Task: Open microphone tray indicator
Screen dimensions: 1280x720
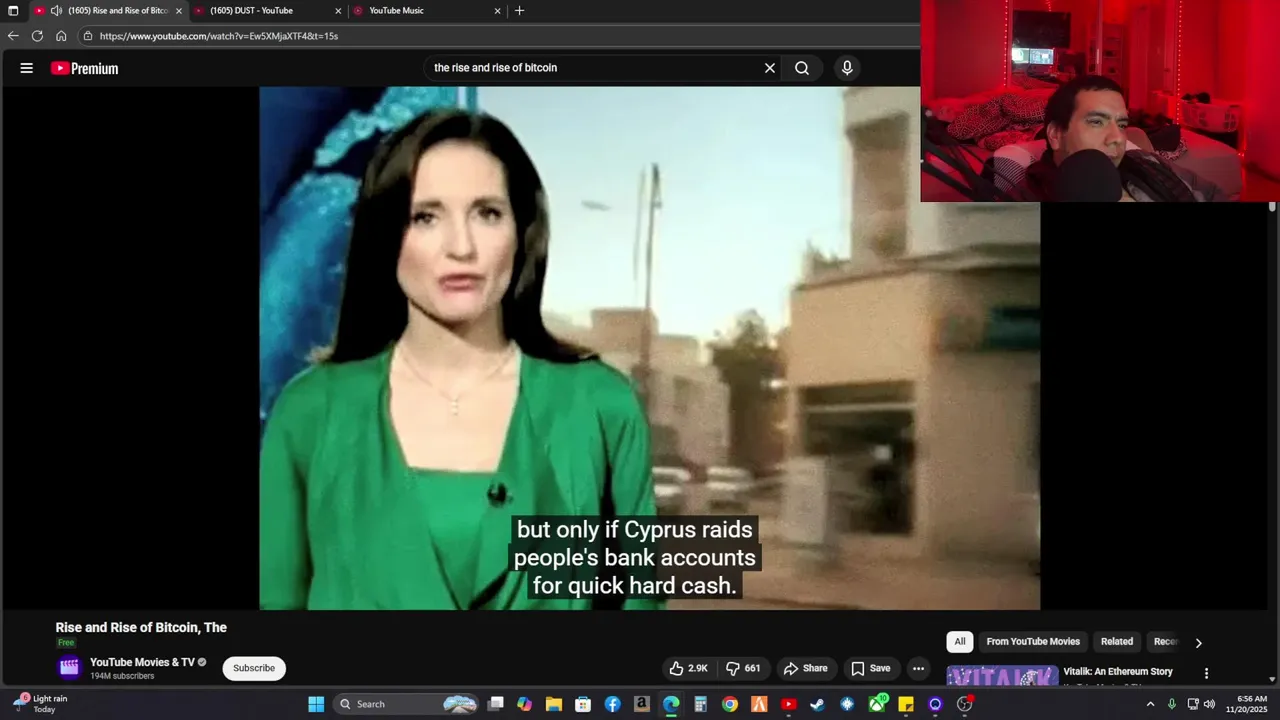Action: pos(1171,704)
